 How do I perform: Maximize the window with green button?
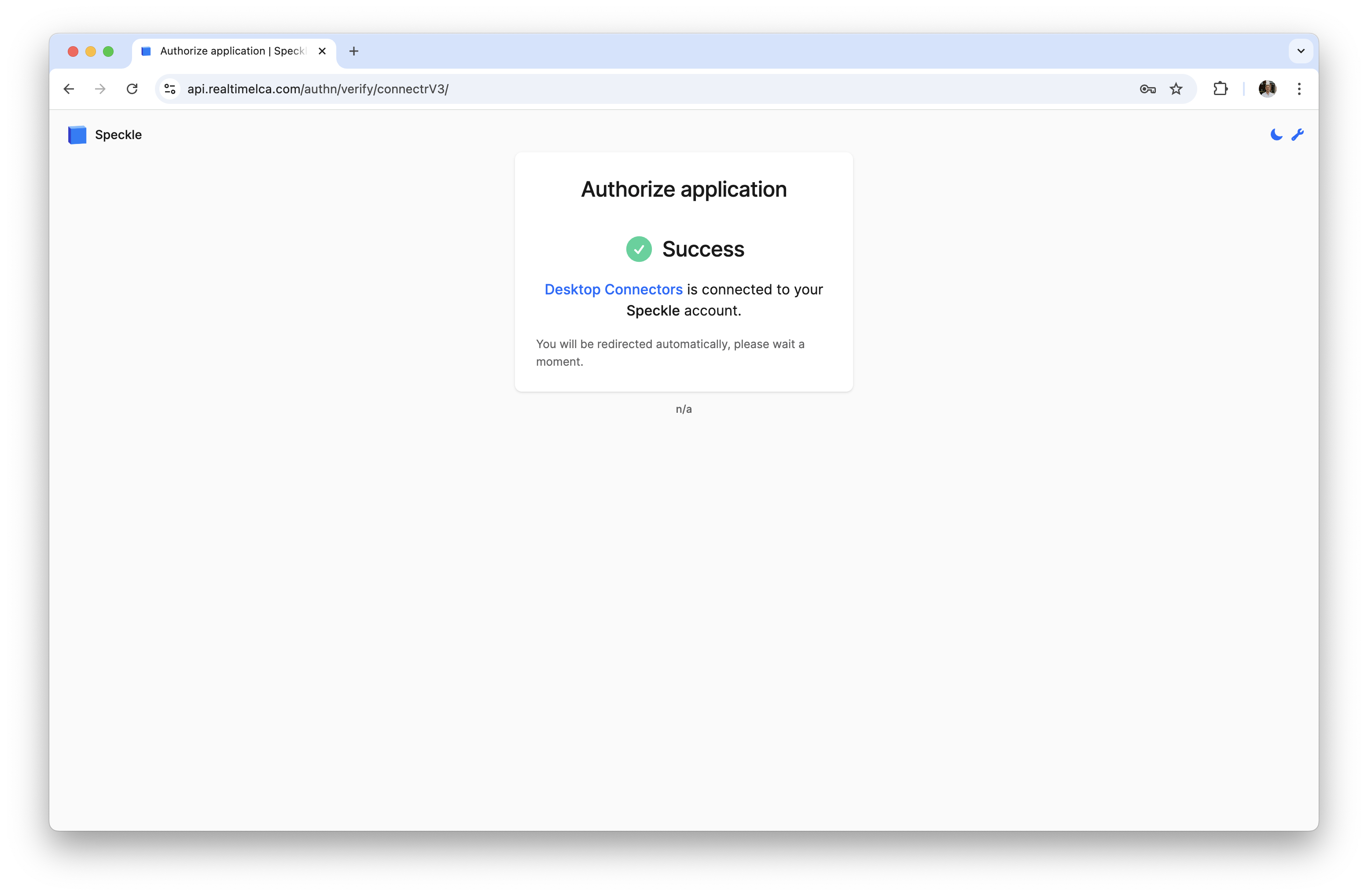tap(108, 51)
